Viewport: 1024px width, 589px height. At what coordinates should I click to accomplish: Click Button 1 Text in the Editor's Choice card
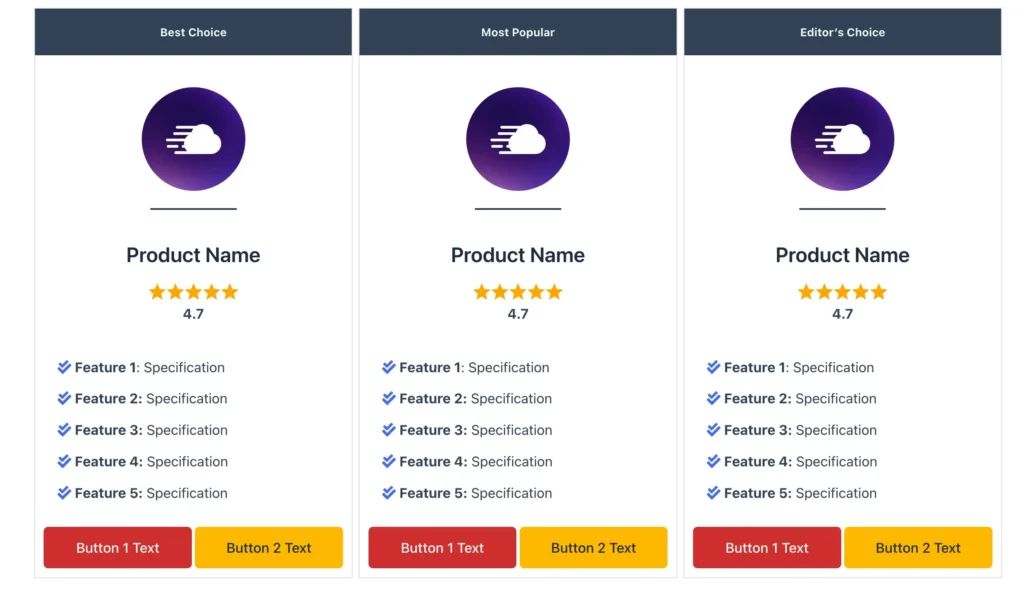(x=766, y=547)
